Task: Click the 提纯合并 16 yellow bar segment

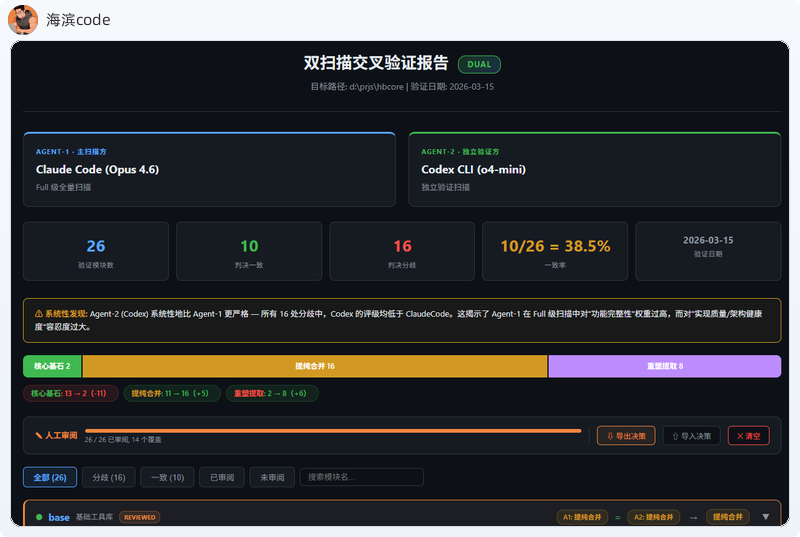Action: coord(315,366)
